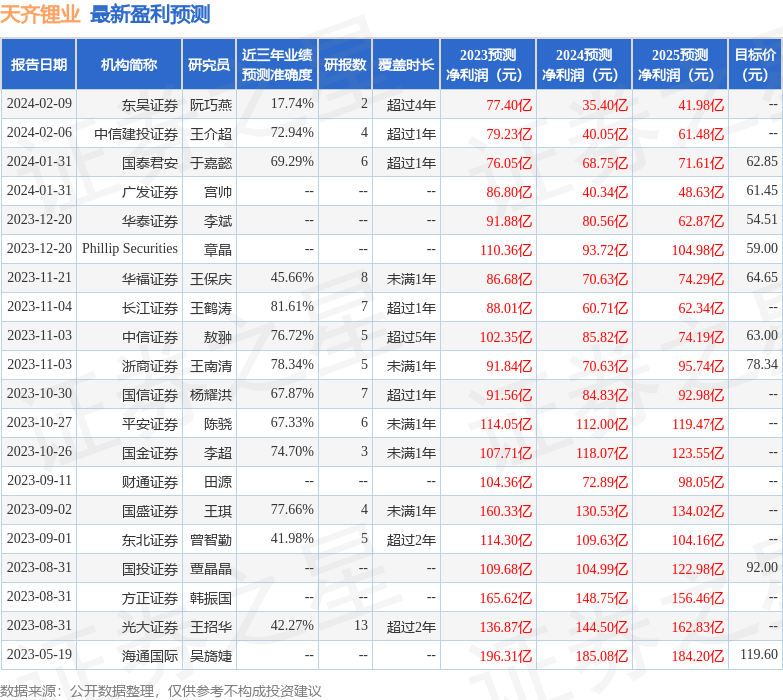Screen dimensions: 783x700
Task: Click the 天齐锂业 title text
Action: (x=40, y=14)
